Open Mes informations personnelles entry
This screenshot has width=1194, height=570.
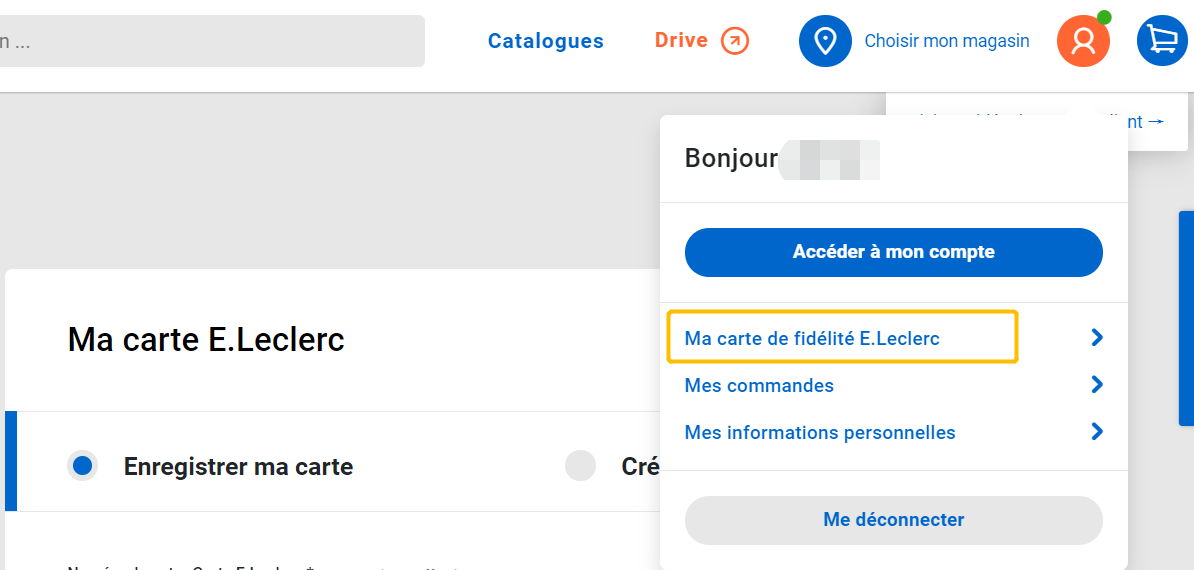coord(820,432)
